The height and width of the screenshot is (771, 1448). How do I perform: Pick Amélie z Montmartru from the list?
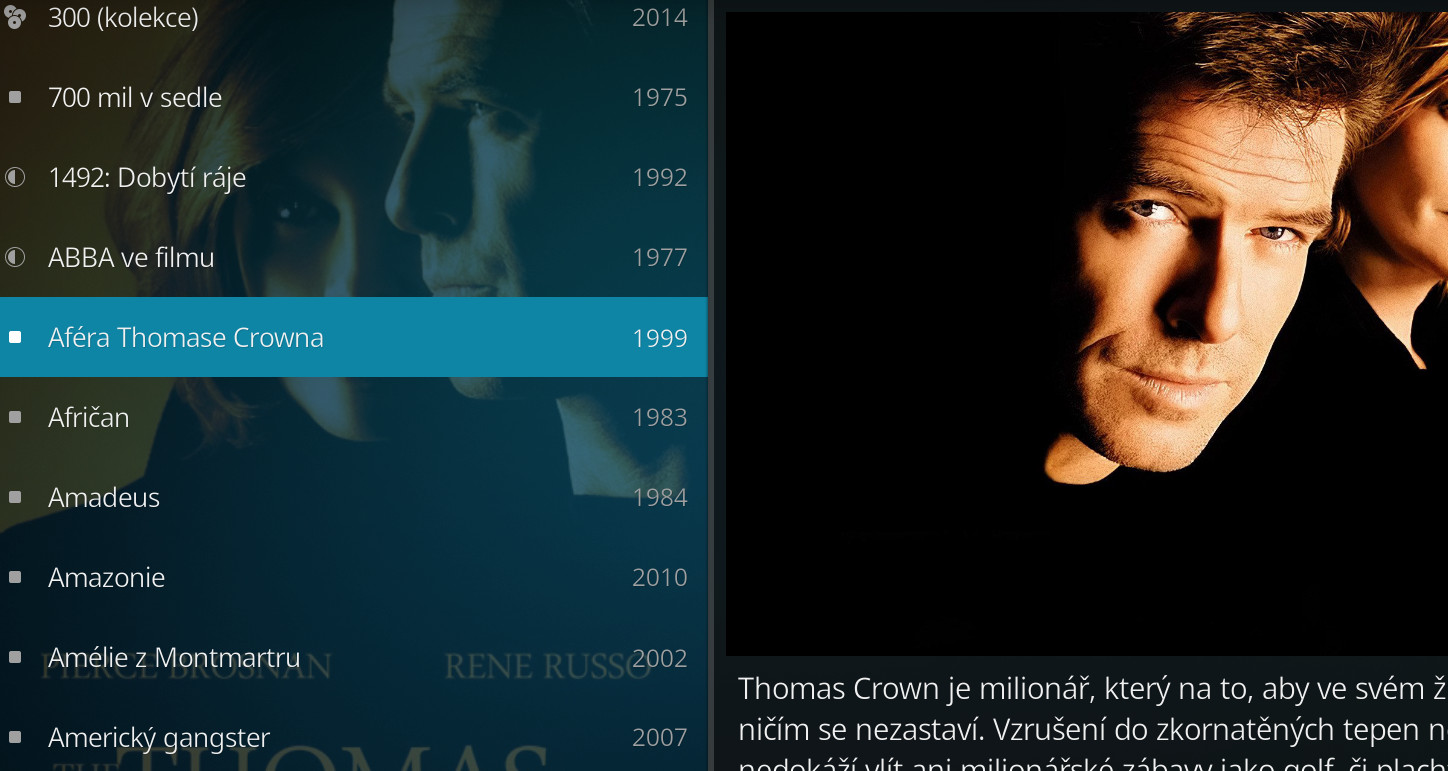click(x=353, y=657)
